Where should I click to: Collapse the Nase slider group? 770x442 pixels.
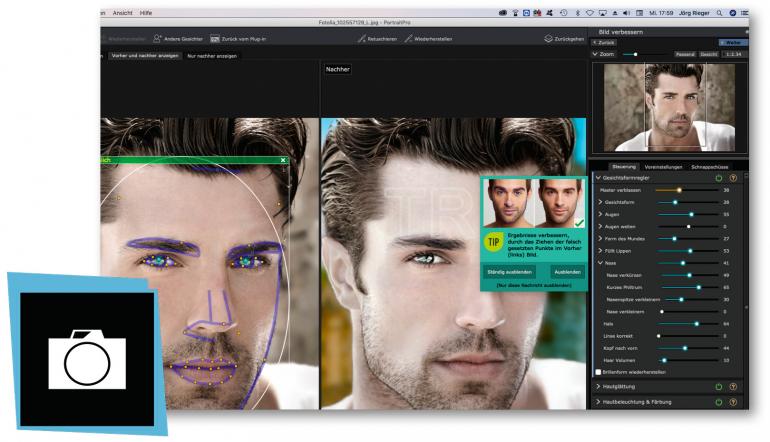pos(600,263)
